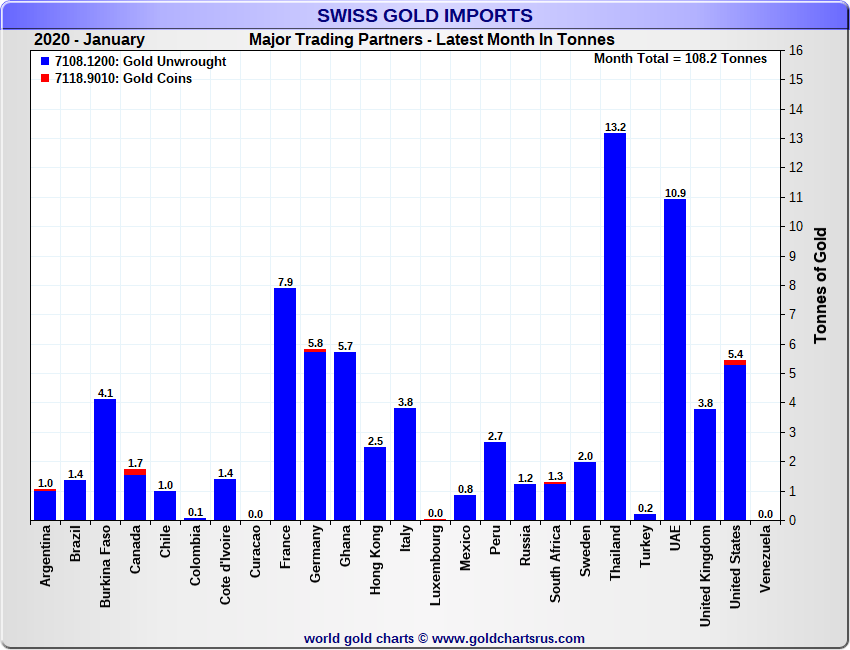The height and width of the screenshot is (650, 850).
Task: Click the Burkina Faso bar
Action: [x=105, y=460]
